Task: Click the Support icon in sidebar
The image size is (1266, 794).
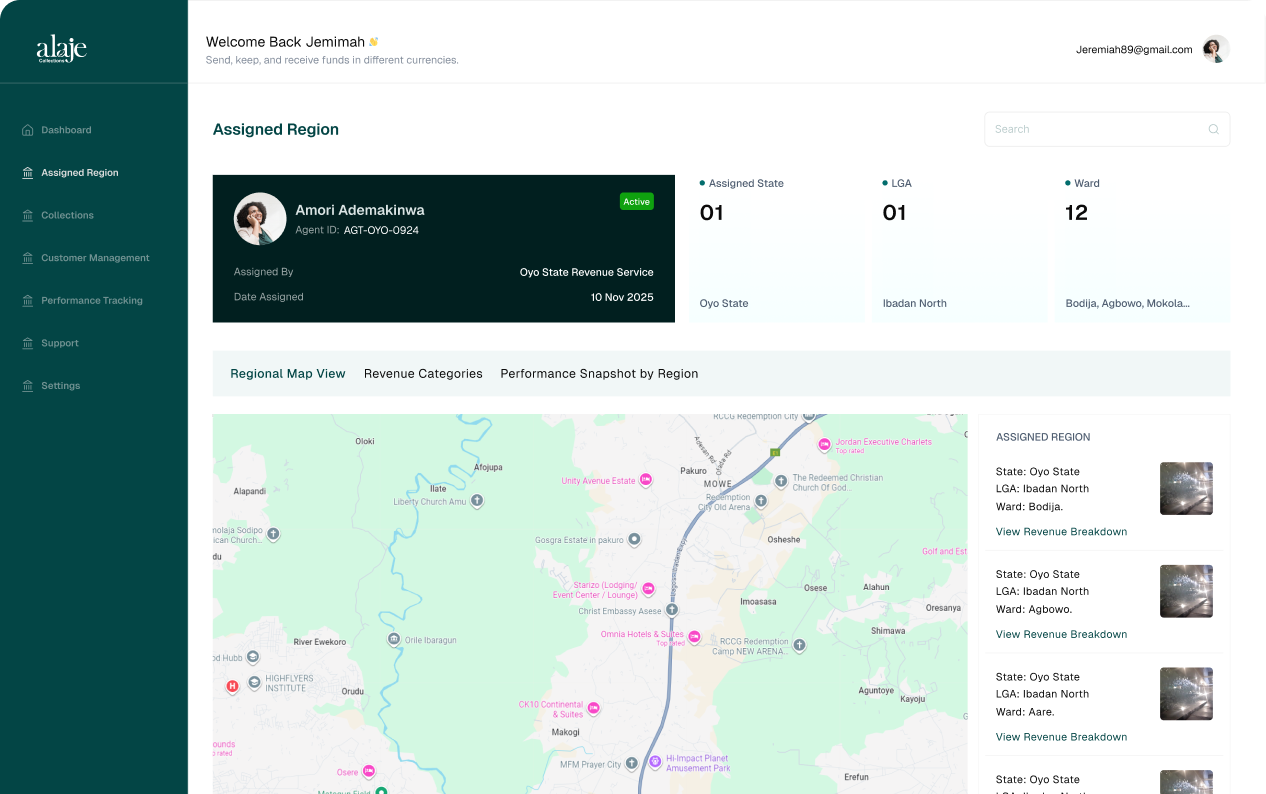Action: [x=27, y=343]
